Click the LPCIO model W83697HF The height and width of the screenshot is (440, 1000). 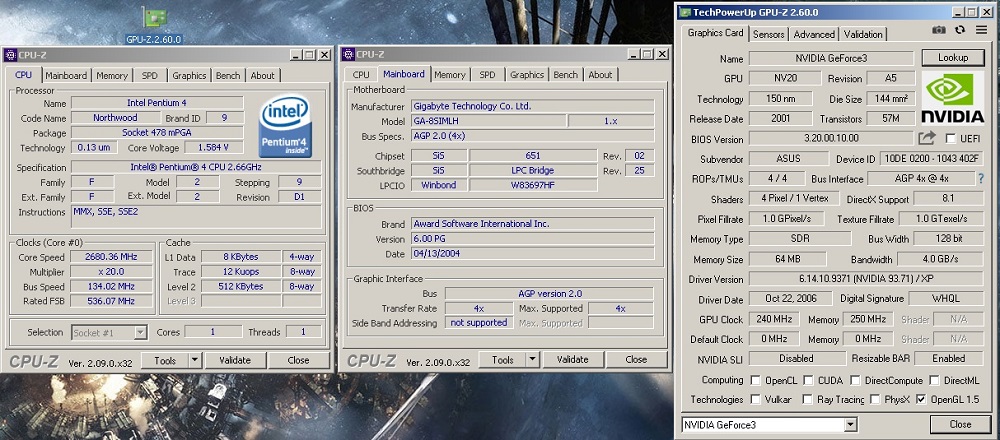click(533, 185)
